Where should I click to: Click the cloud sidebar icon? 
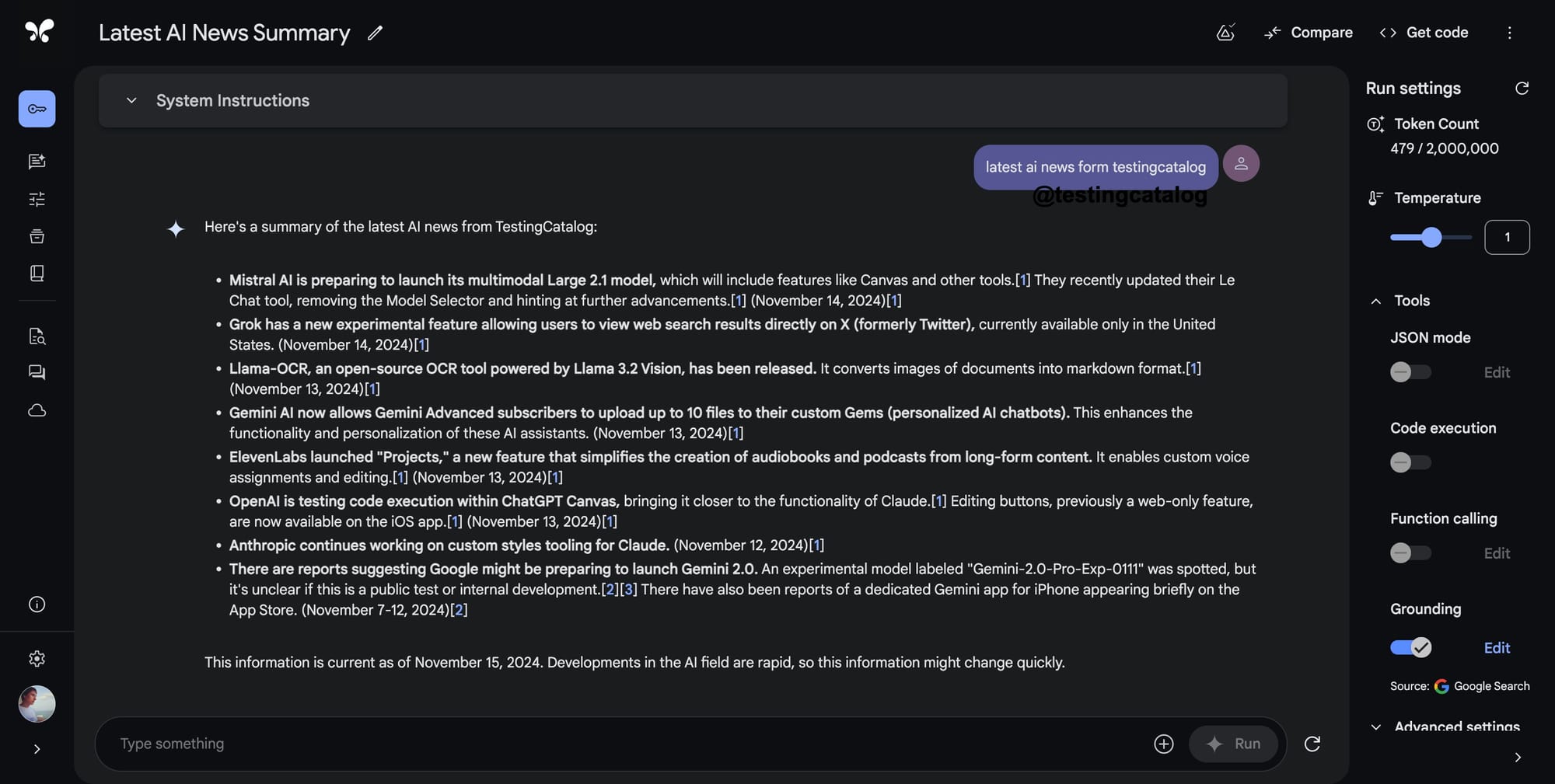(37, 410)
